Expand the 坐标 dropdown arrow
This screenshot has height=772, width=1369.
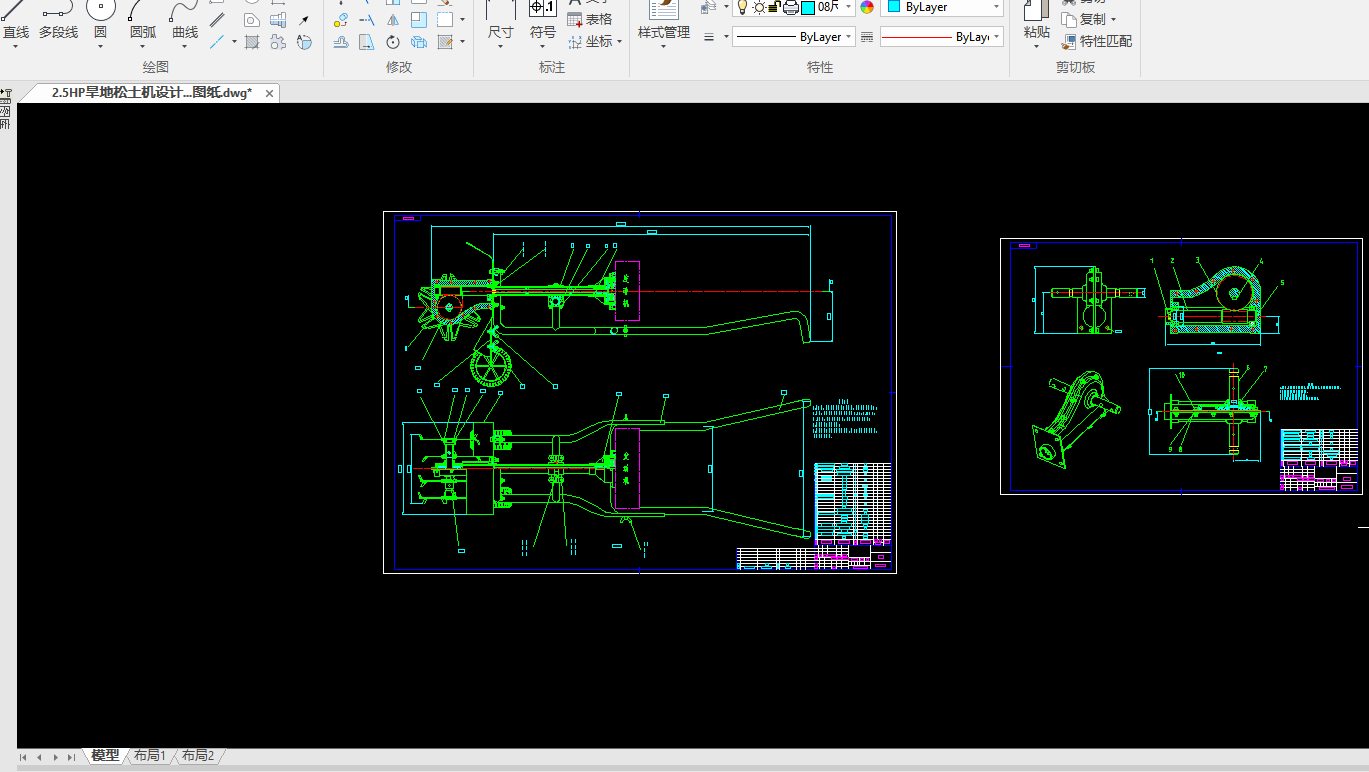click(x=620, y=42)
